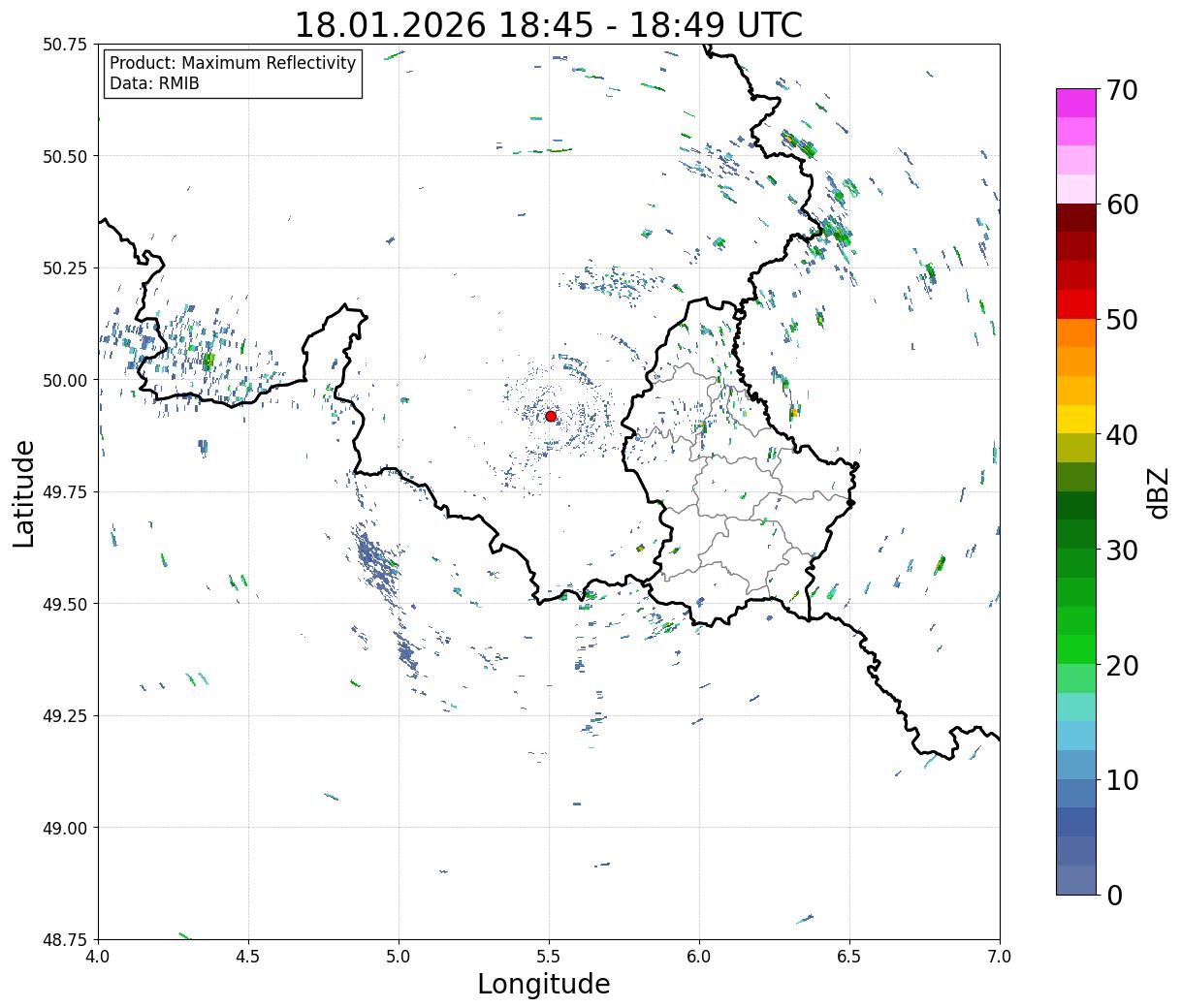Click the latitude tick label 49.75
Image resolution: width=1182 pixels, height=1008 pixels.
click(x=65, y=492)
